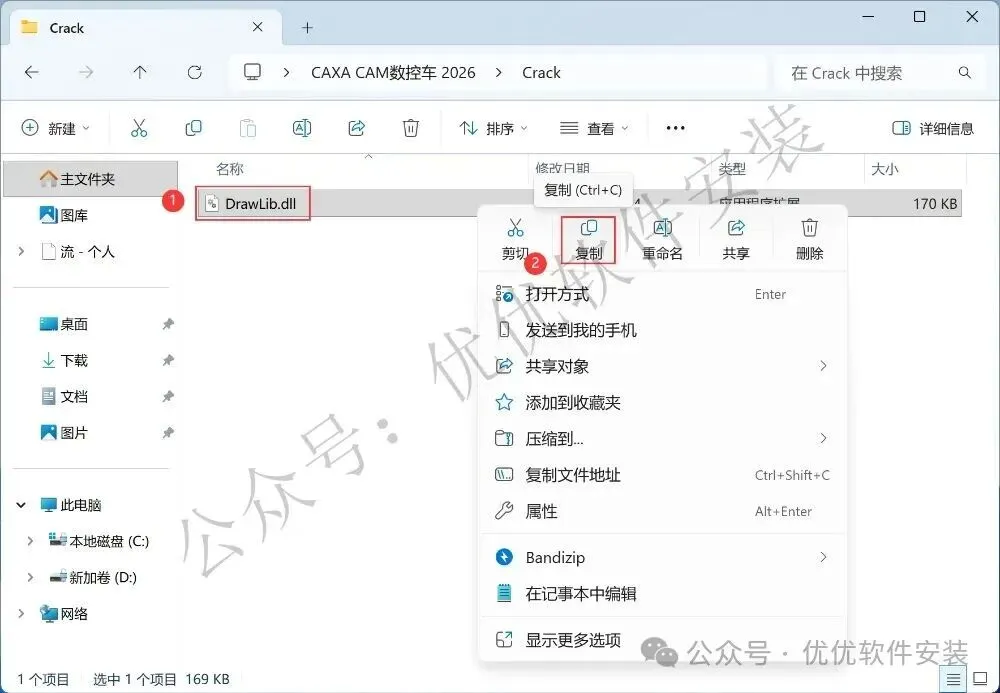The width and height of the screenshot is (1000, 693).
Task: Click the breadcrumb chevron after CAXA CAM数控车 2026
Action: pos(499,73)
